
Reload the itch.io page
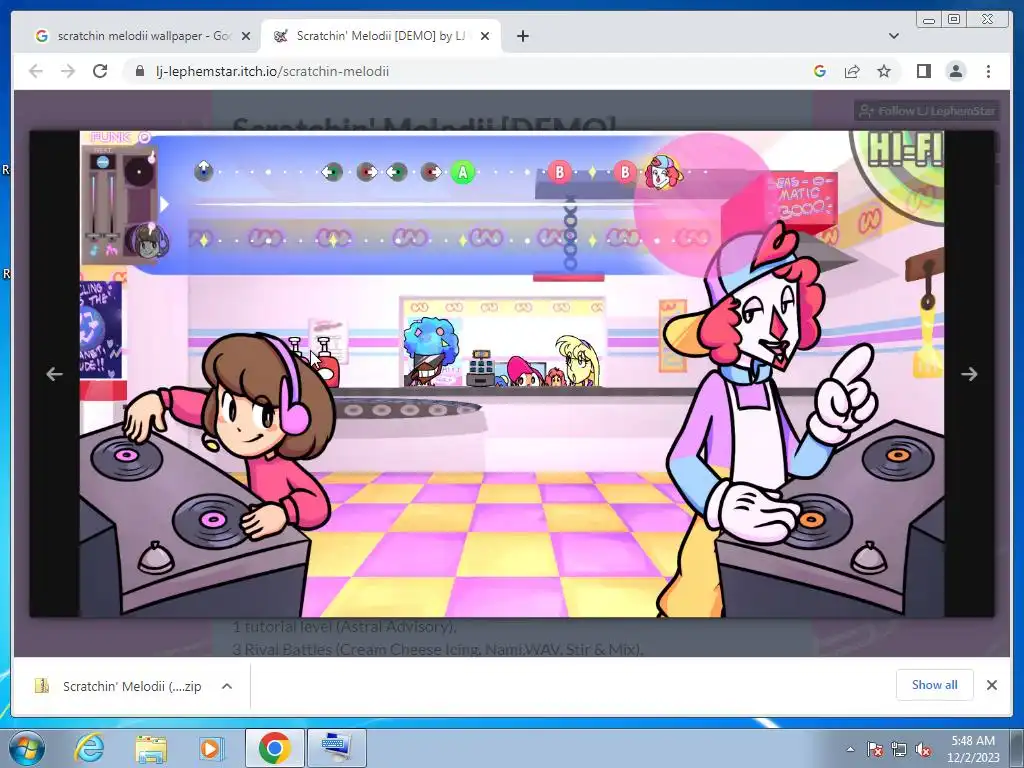pyautogui.click(x=100, y=71)
